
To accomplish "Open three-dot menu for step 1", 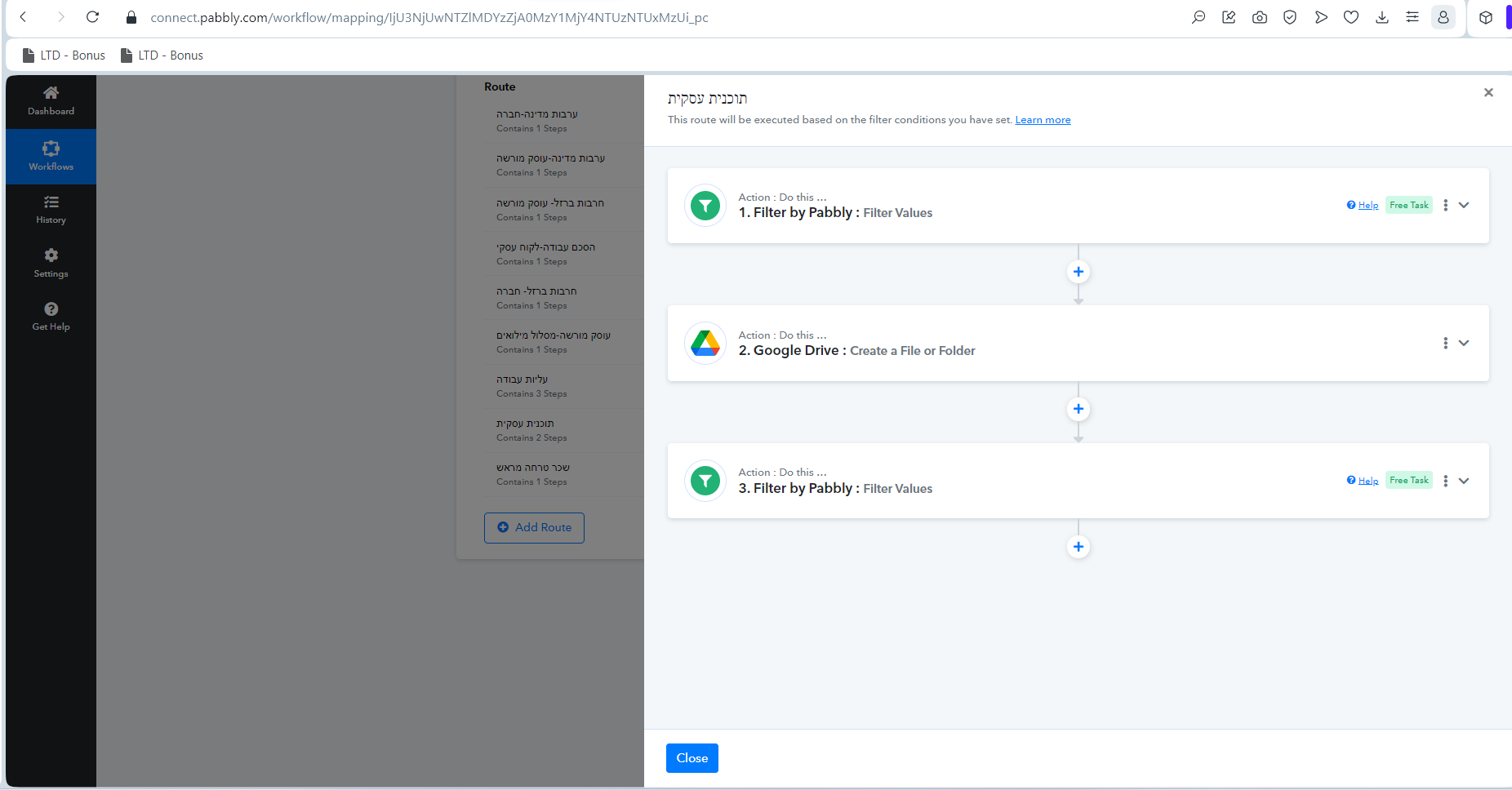I will pyautogui.click(x=1445, y=206).
